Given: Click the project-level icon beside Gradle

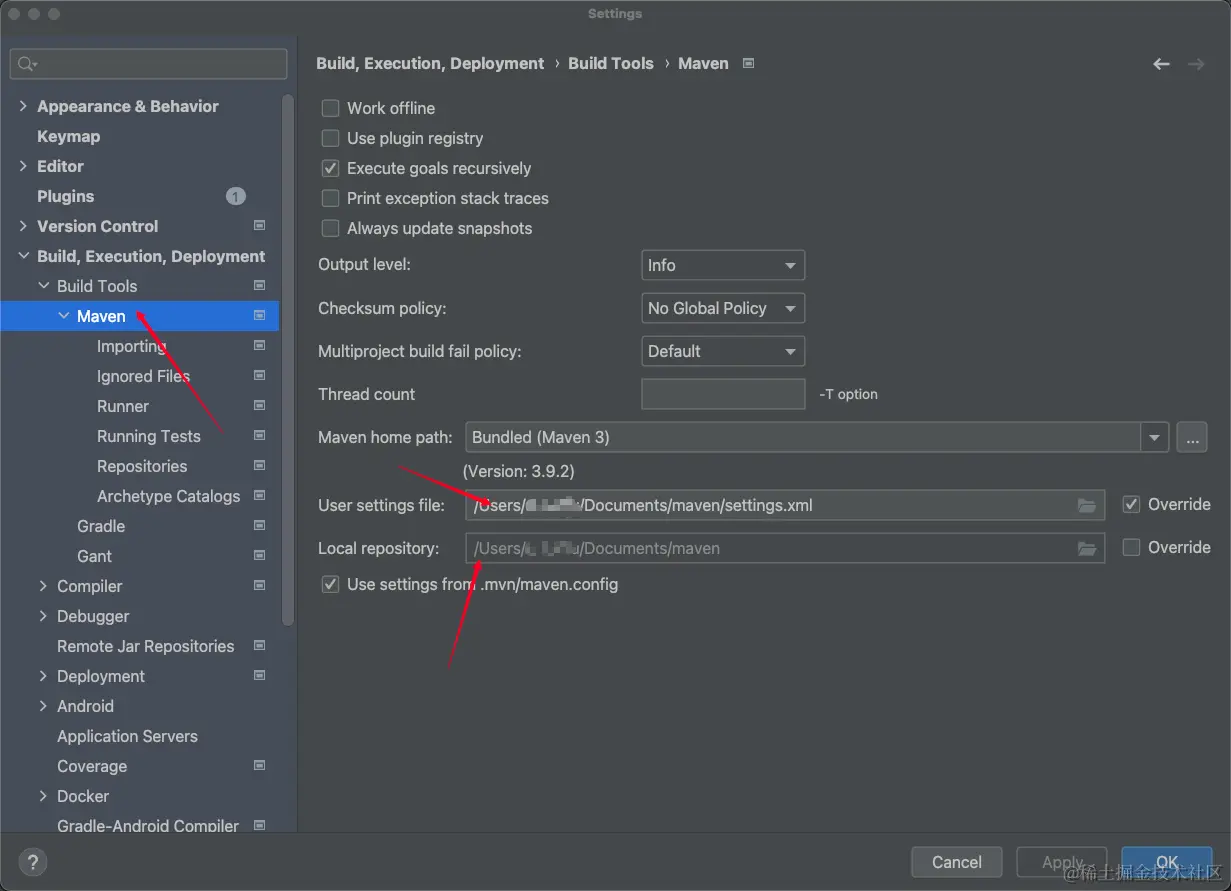Looking at the screenshot, I should click(x=260, y=526).
